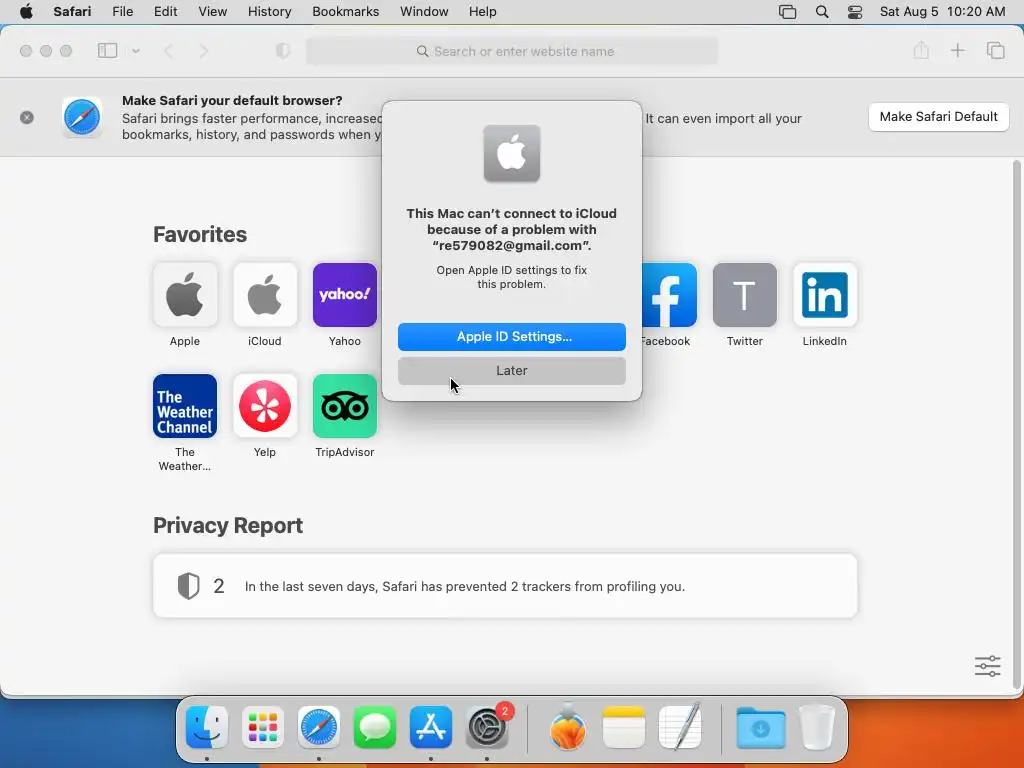Click the Stage Manager menu bar icon
This screenshot has width=1024, height=768.
point(788,12)
